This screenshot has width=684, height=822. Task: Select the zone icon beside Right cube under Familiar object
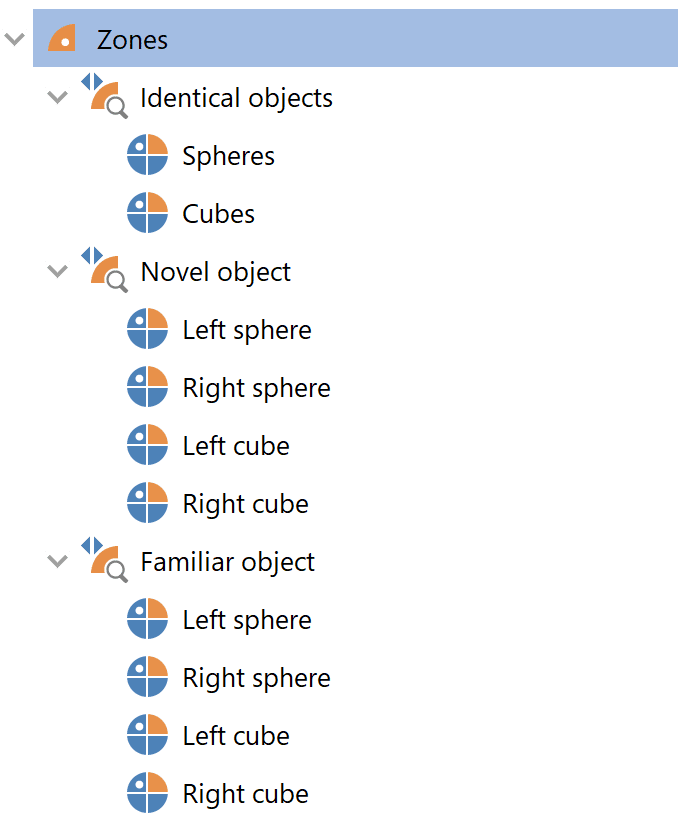(147, 793)
